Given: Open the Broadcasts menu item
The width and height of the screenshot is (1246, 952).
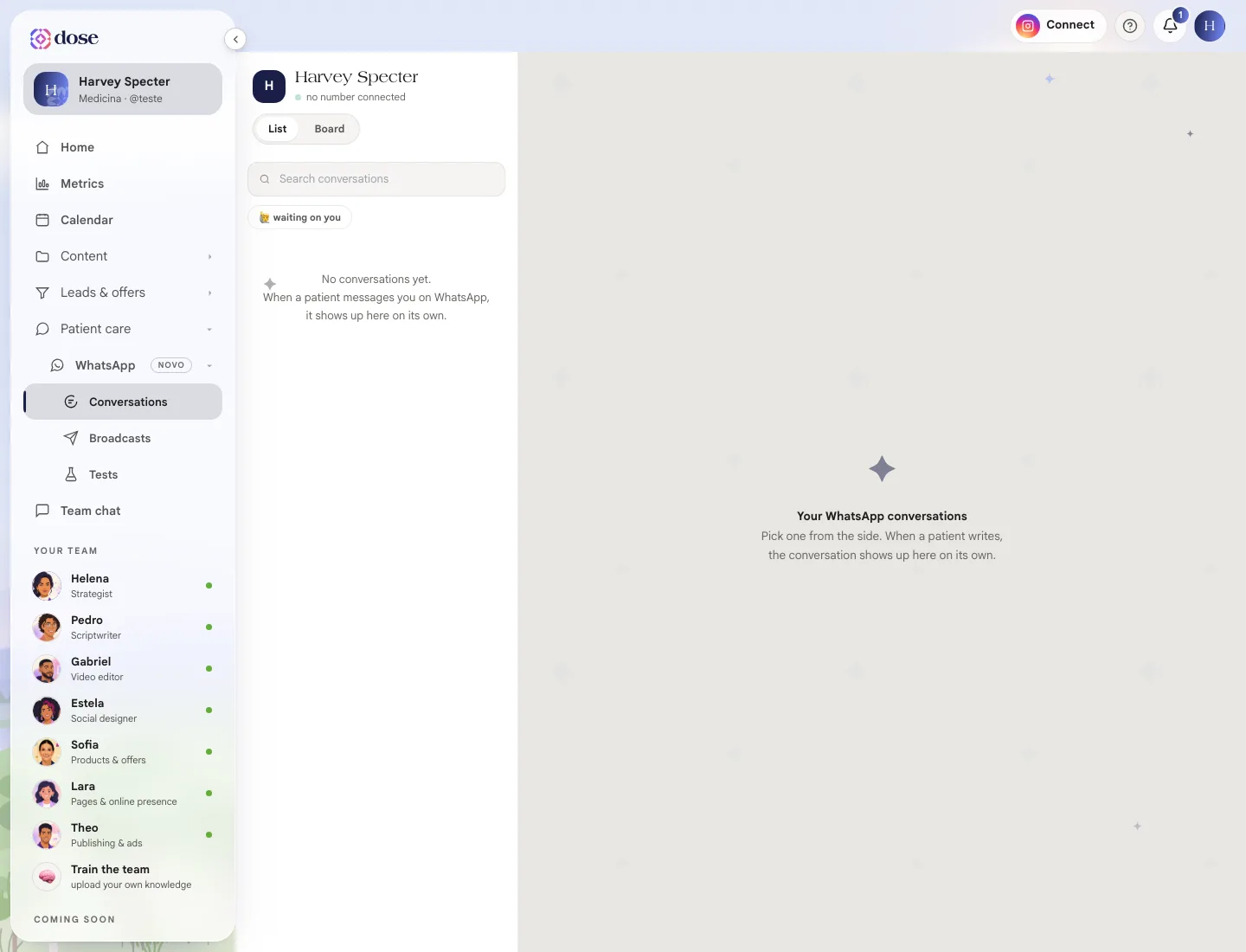Looking at the screenshot, I should pos(123,438).
